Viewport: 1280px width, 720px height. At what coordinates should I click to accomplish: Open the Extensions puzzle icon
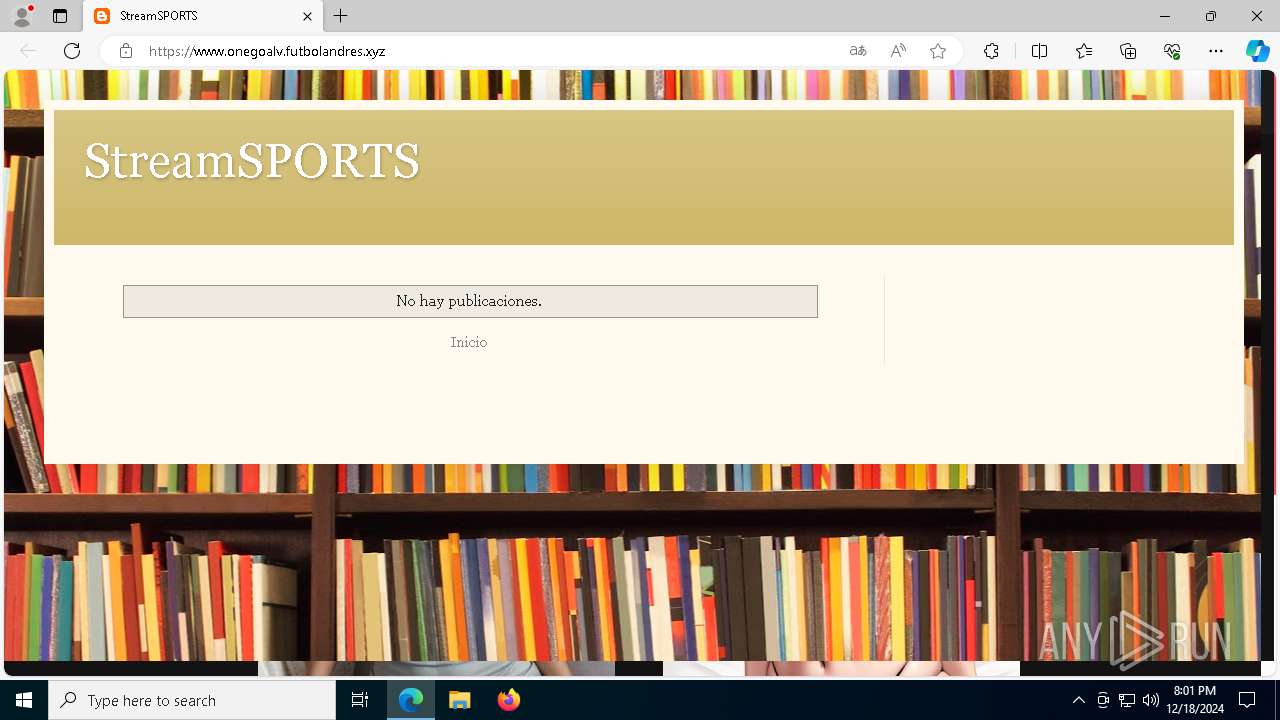point(991,51)
